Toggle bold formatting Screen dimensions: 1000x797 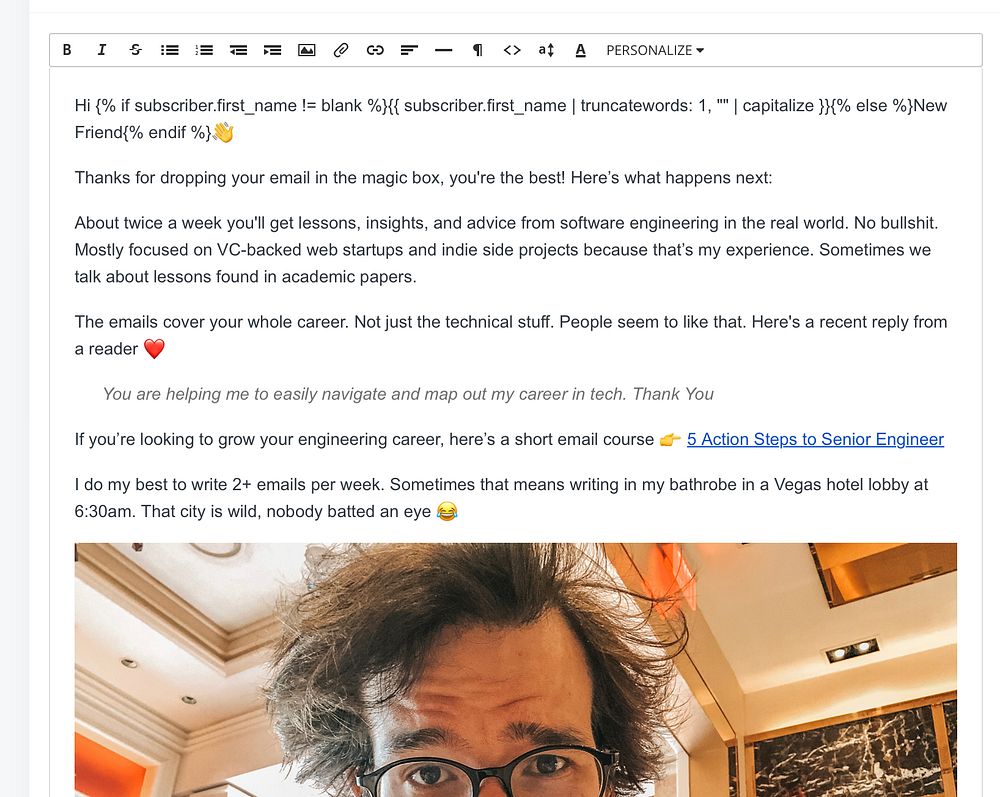67,50
